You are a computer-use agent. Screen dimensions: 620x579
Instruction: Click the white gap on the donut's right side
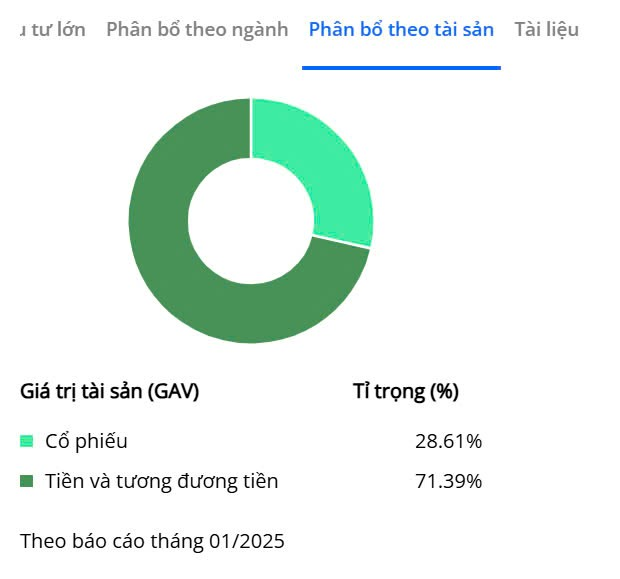pos(342,242)
